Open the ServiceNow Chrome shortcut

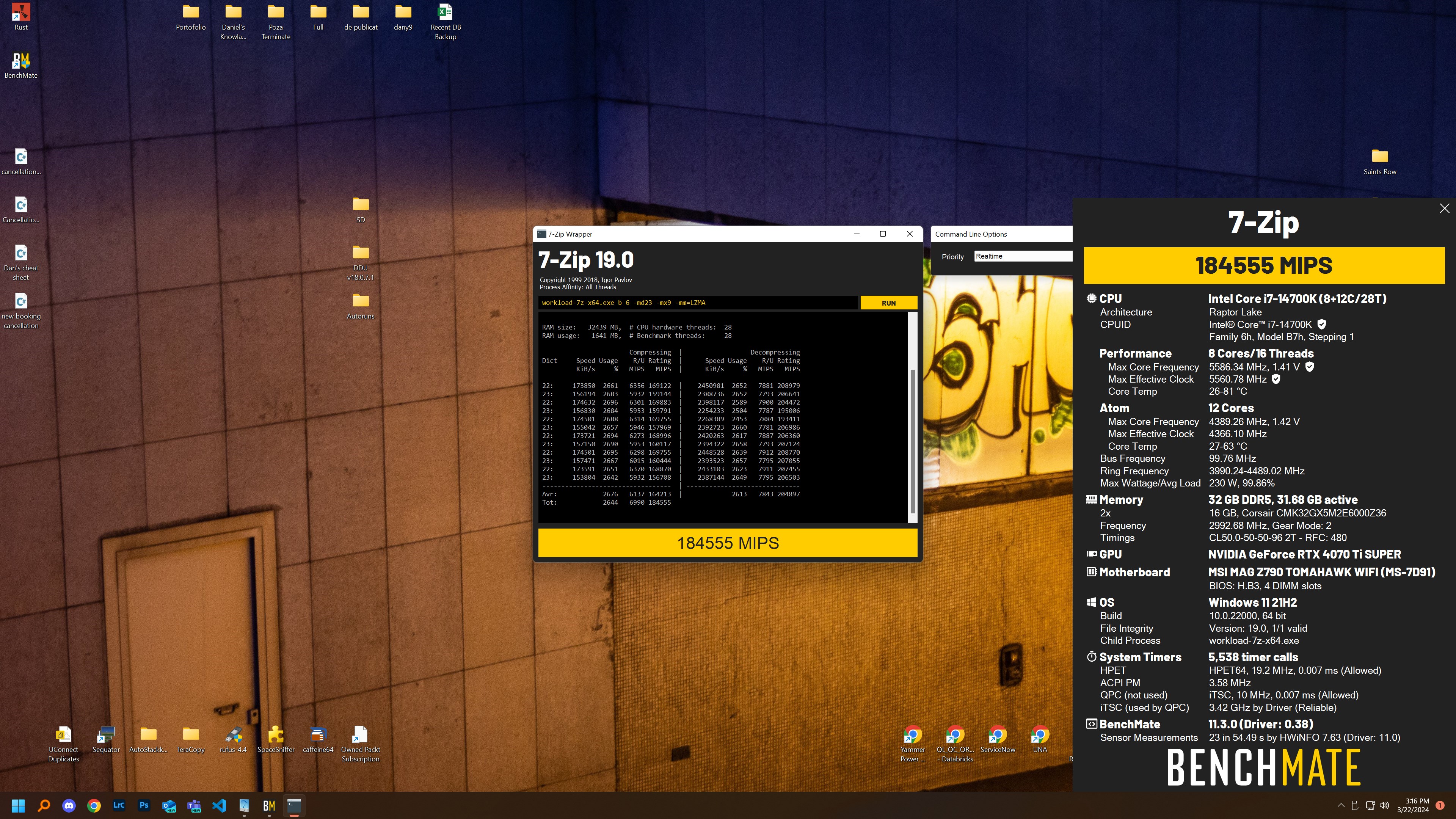click(x=998, y=739)
